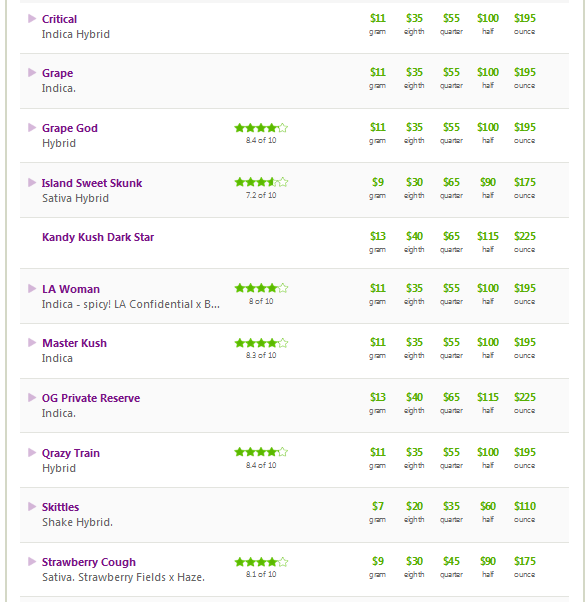Expand the Skittles row arrow

pyautogui.click(x=32, y=506)
